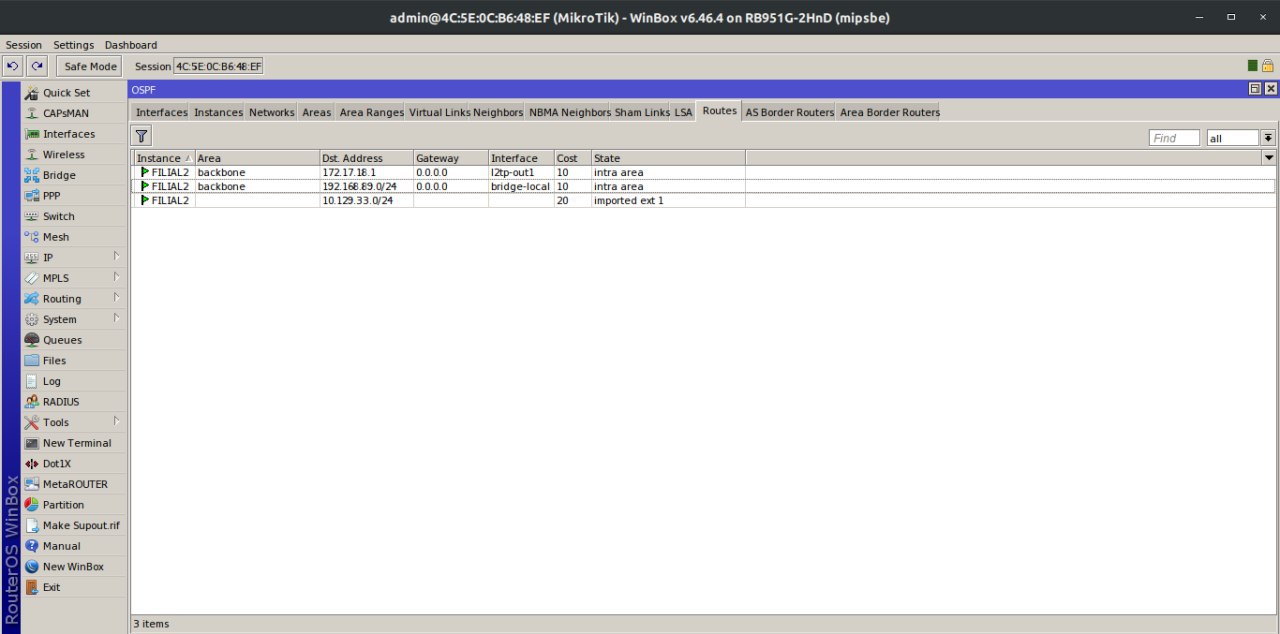Open the column chooser dropdown arrow

(x=1269, y=158)
